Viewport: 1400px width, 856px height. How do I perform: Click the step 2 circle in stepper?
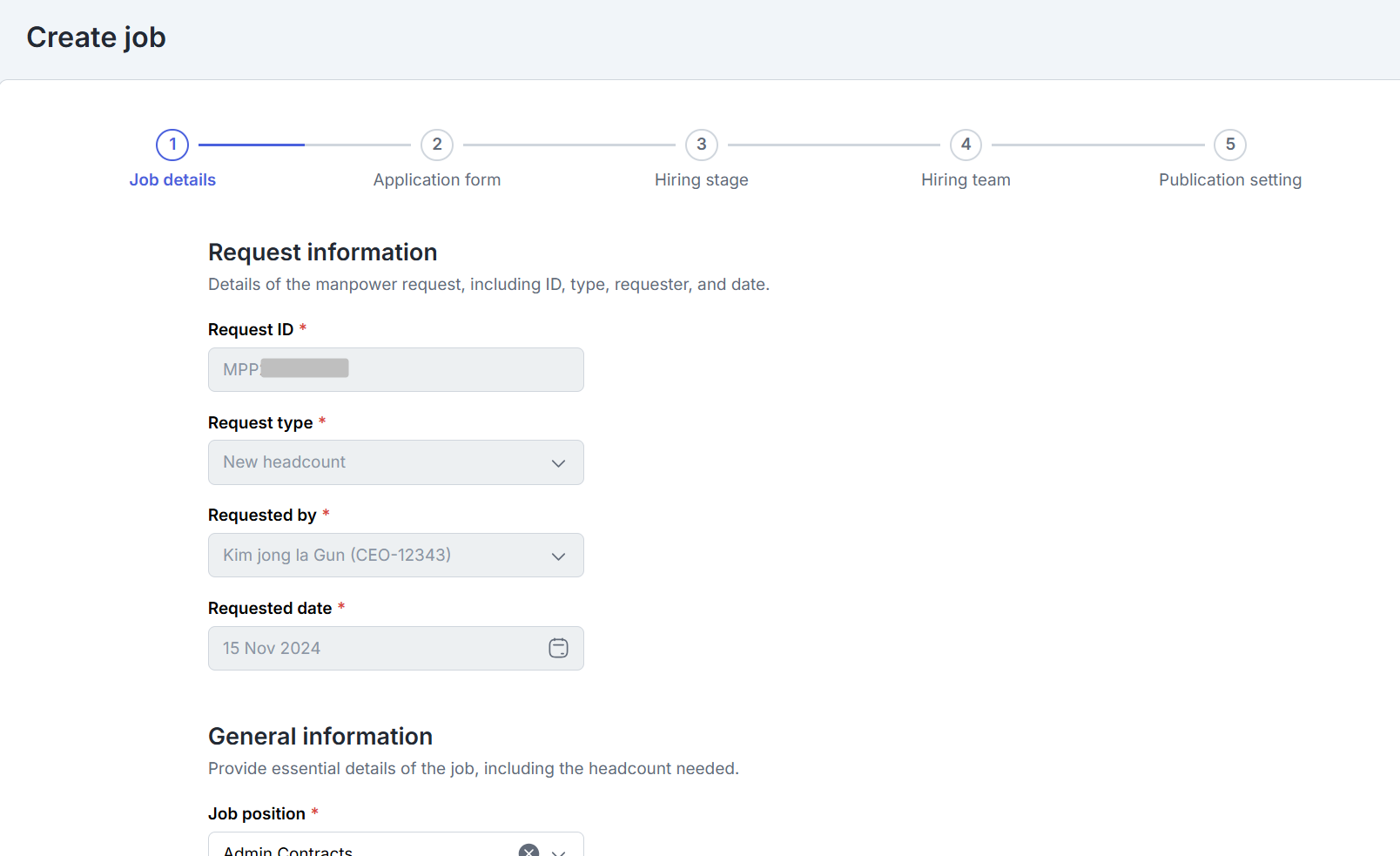(437, 145)
